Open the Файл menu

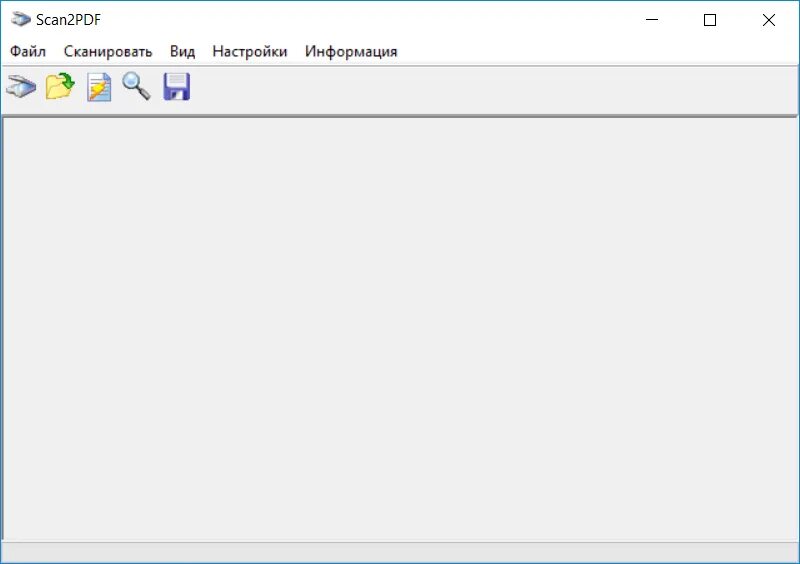coord(28,52)
